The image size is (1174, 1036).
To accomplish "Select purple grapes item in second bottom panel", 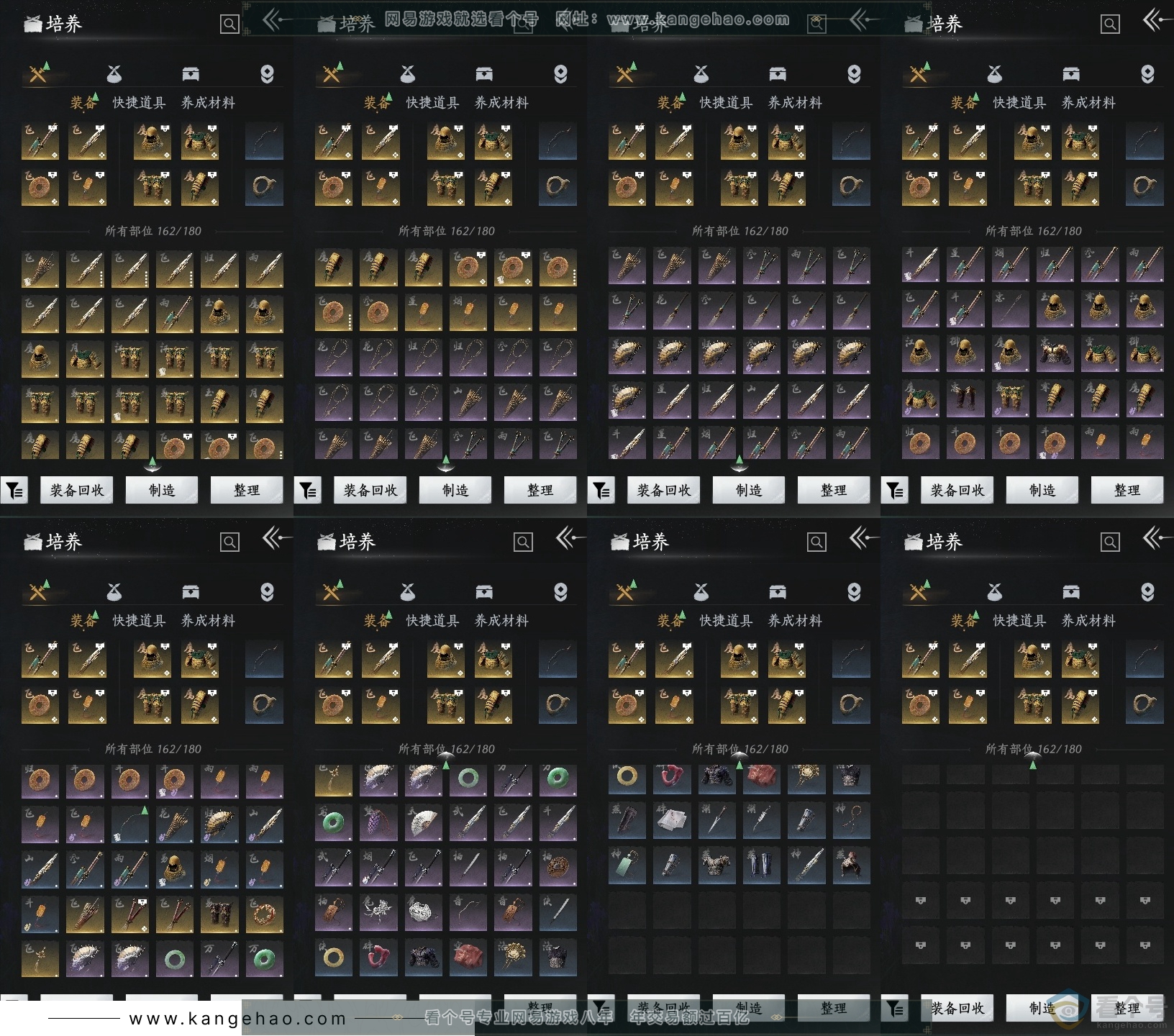I will pos(378,822).
